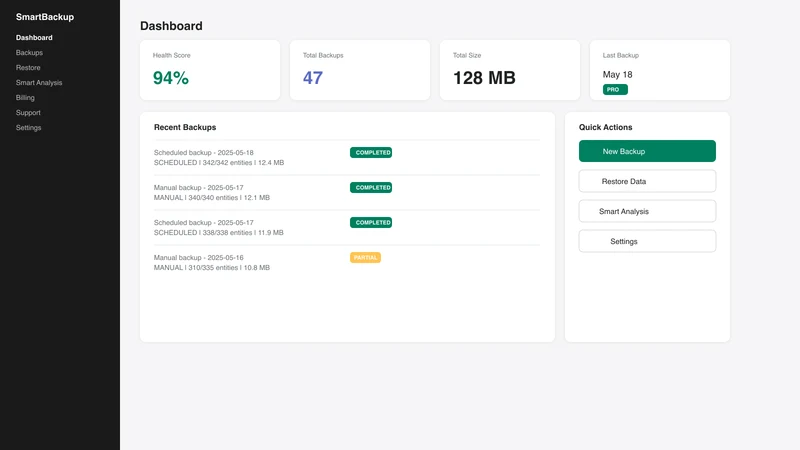
Task: Open Settings from the sidebar
Action: click(29, 128)
